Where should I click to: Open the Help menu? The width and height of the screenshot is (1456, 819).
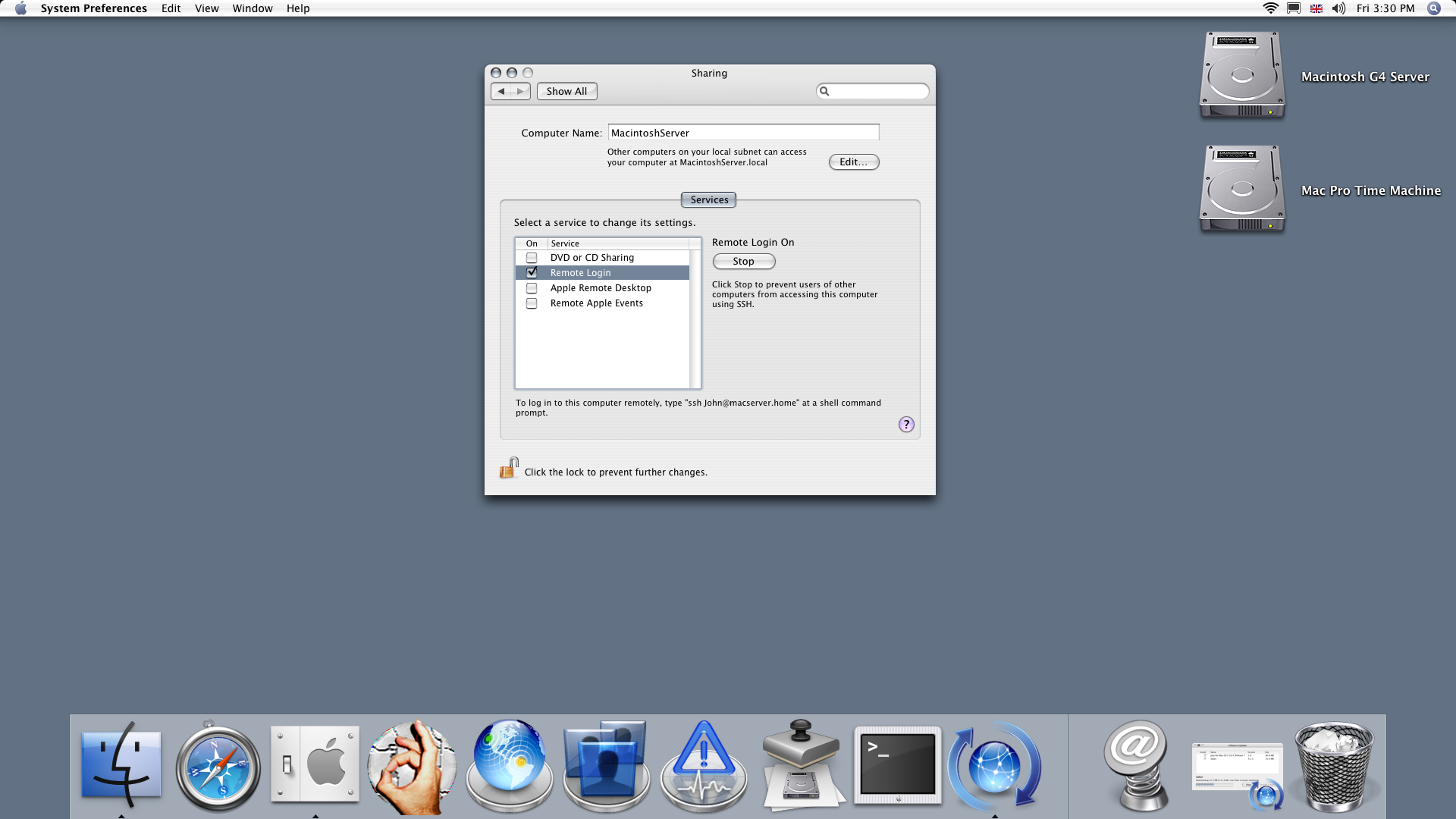point(298,8)
